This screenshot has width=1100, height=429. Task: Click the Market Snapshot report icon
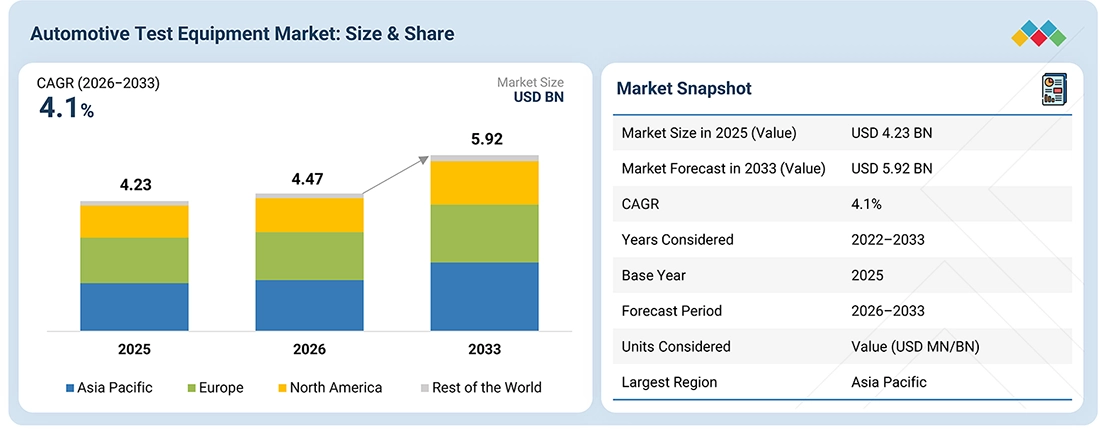(x=1054, y=90)
